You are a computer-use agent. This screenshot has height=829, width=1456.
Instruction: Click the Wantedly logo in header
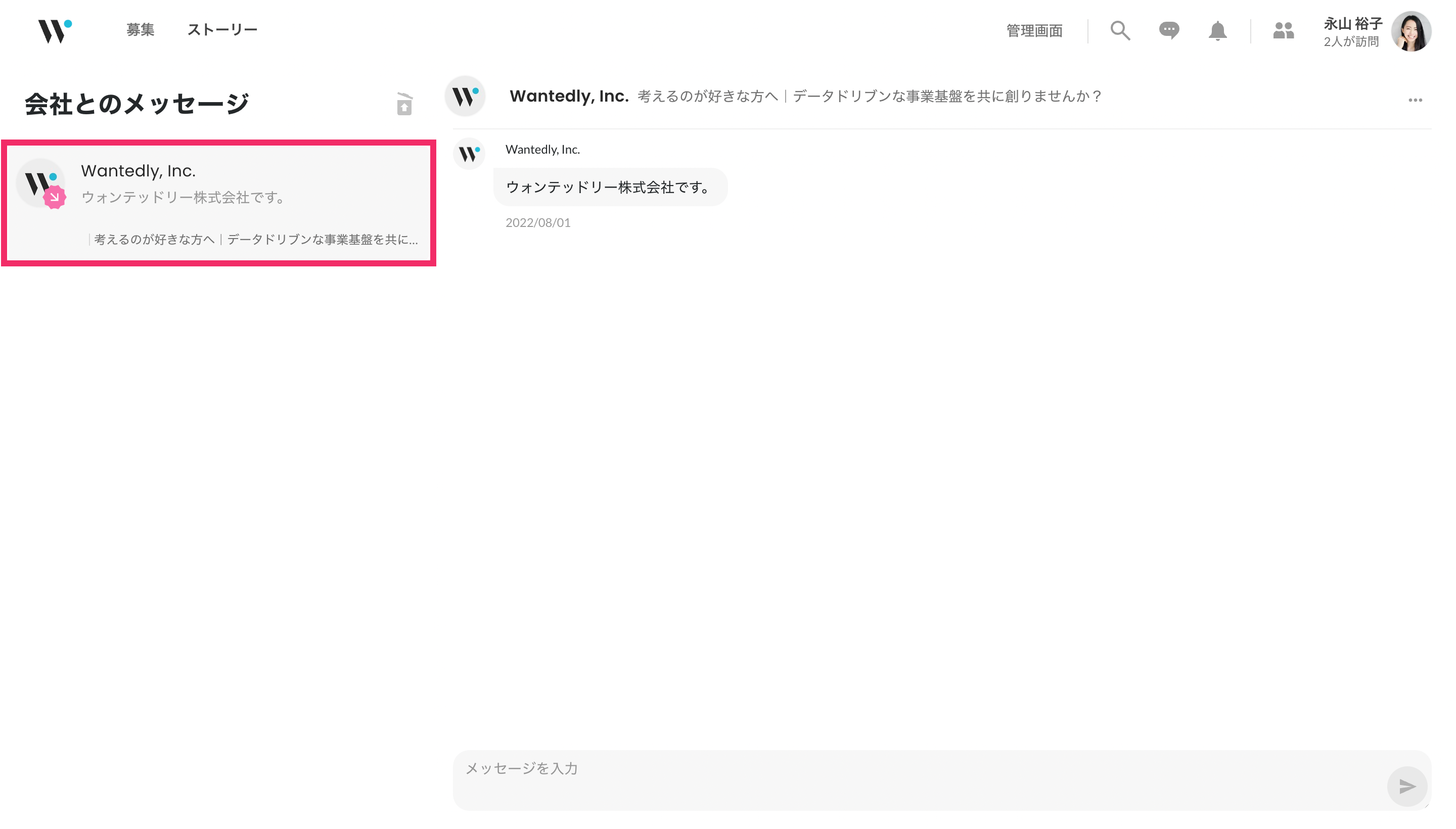(x=54, y=31)
